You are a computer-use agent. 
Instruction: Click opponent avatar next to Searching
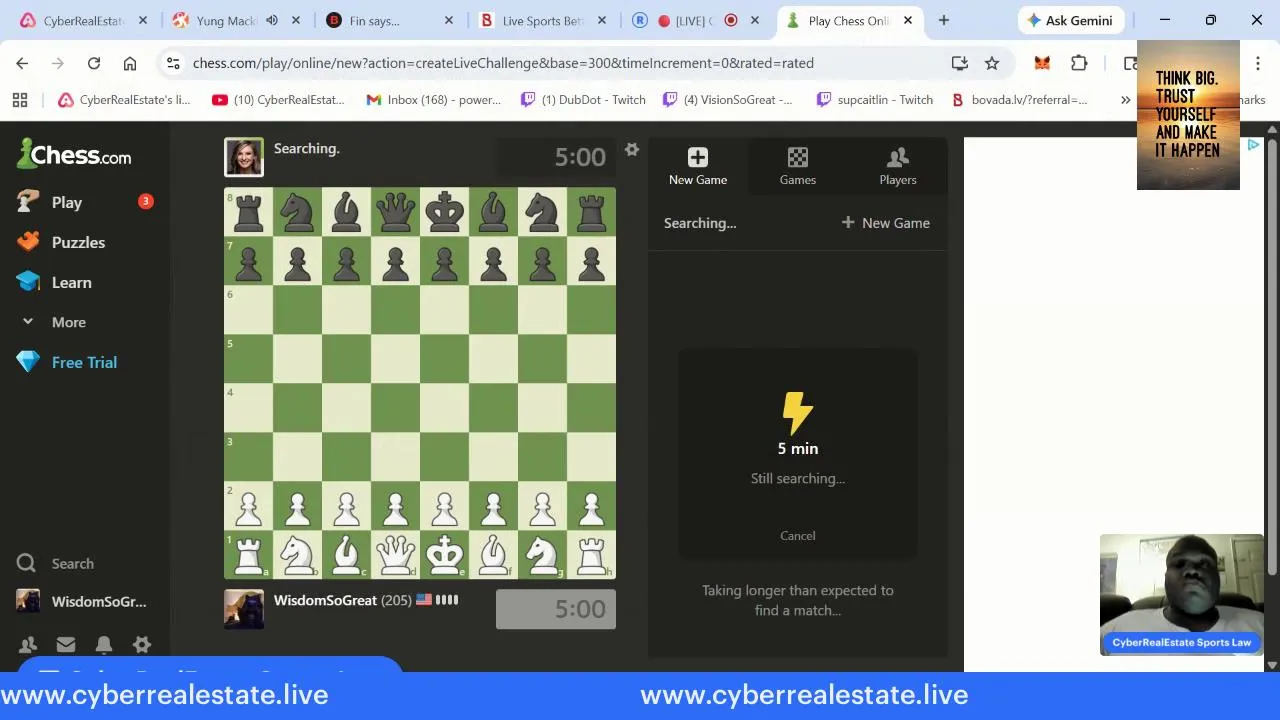point(244,157)
